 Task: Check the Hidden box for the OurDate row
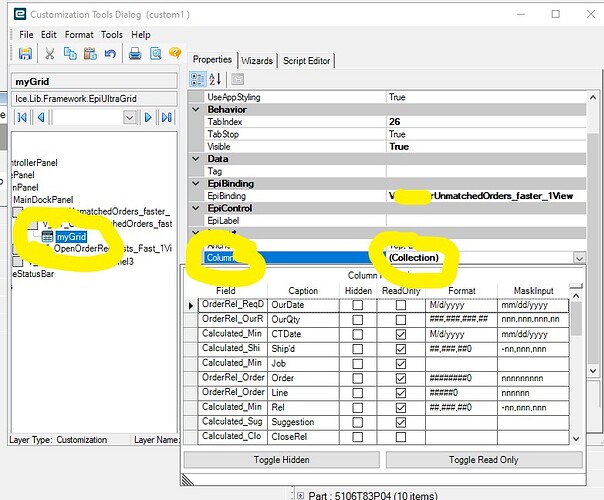pyautogui.click(x=357, y=304)
